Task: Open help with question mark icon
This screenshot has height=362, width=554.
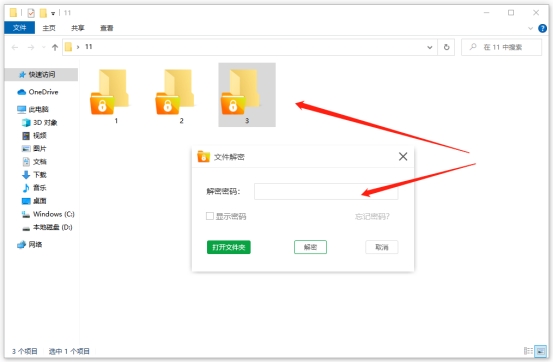Action: [542, 28]
